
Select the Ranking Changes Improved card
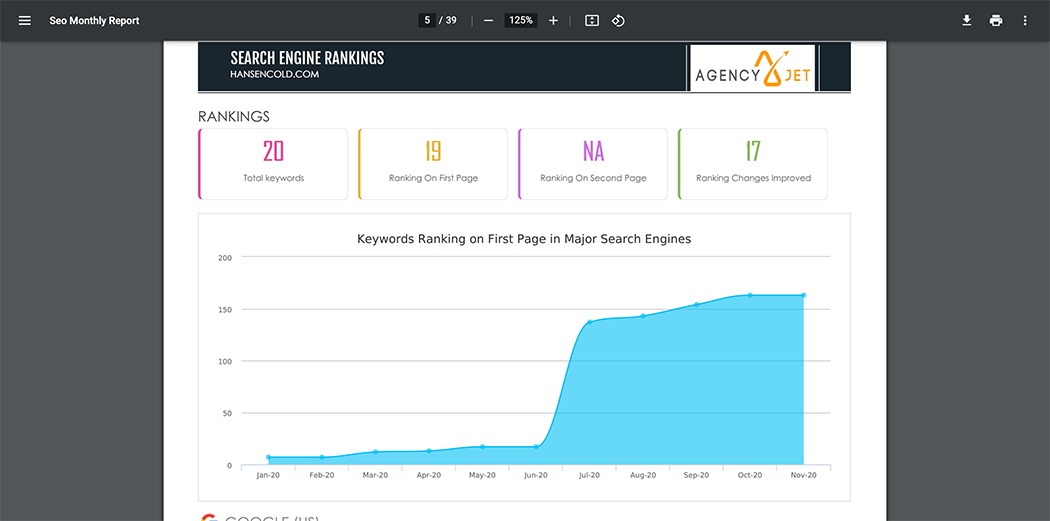[753, 164]
